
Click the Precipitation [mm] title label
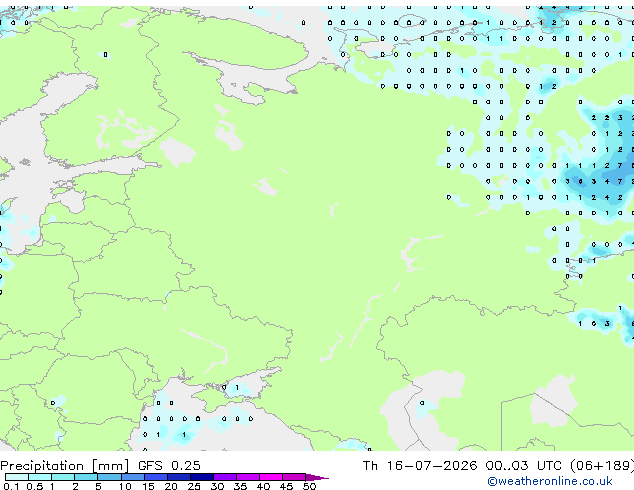(65, 466)
